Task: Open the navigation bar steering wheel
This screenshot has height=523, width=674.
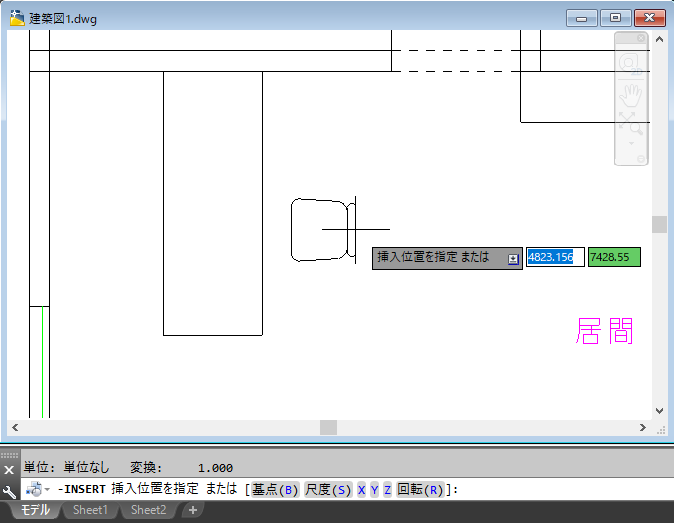Action: pos(630,63)
